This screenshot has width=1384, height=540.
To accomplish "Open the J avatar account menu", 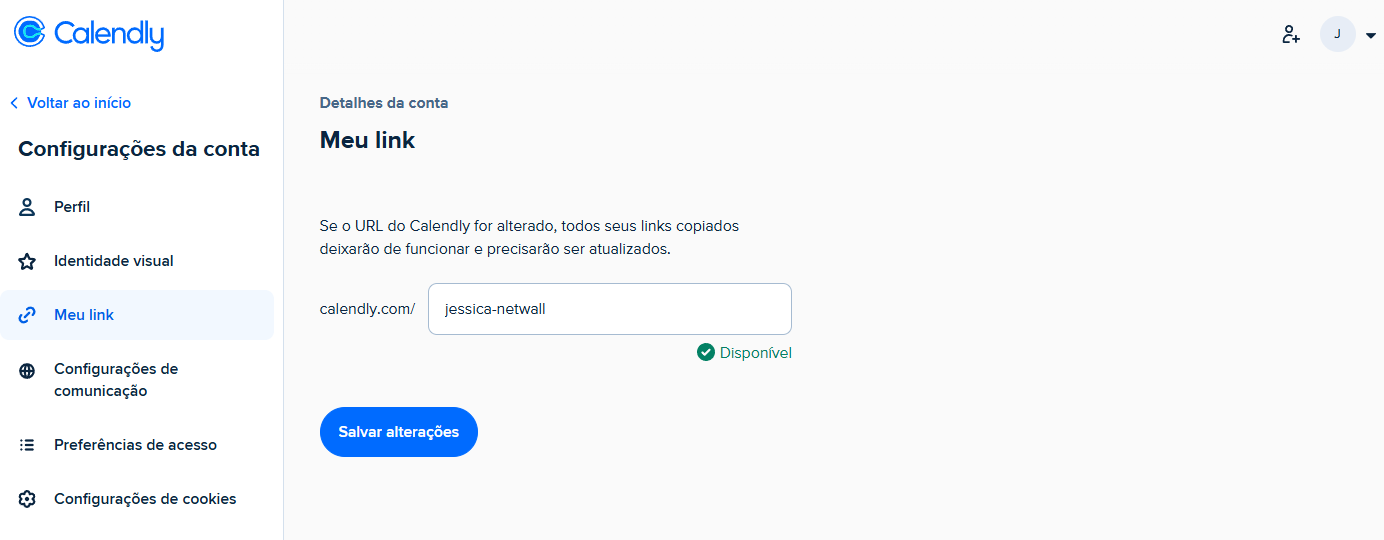I will (x=1338, y=34).
